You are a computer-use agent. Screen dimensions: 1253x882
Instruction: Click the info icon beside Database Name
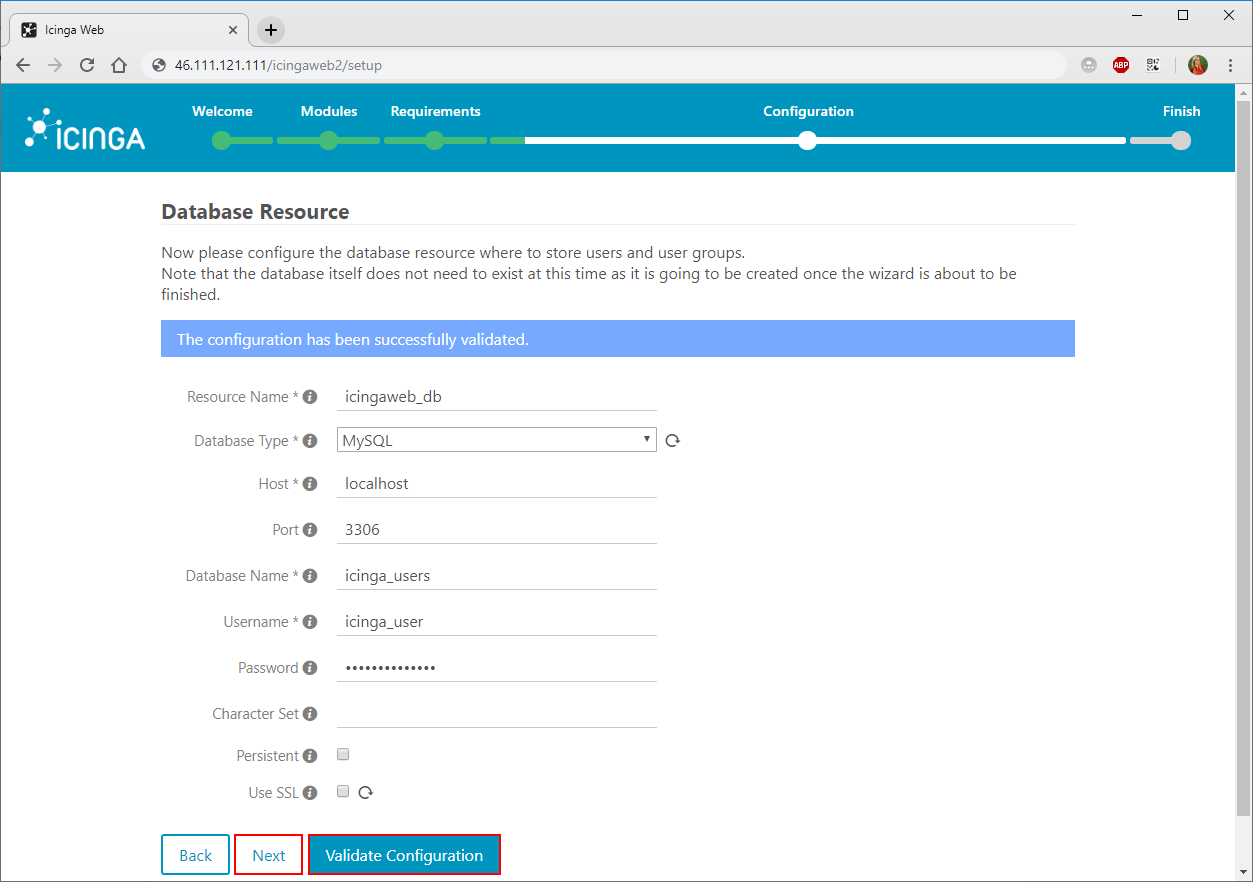pyautogui.click(x=310, y=575)
